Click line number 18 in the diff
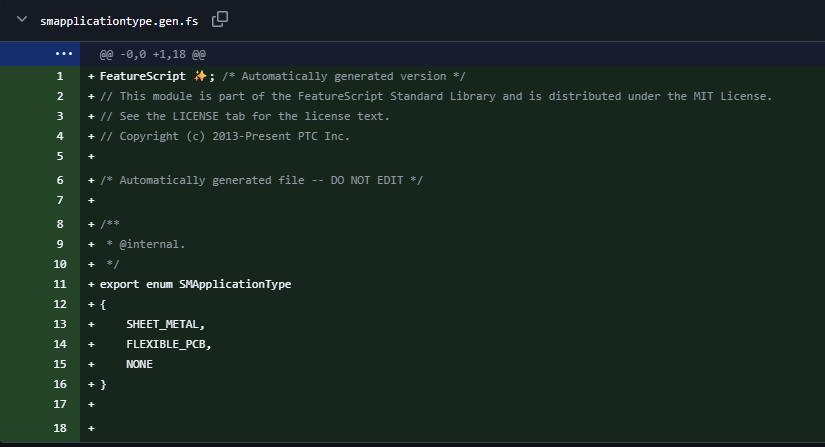The width and height of the screenshot is (825, 447). click(60, 428)
